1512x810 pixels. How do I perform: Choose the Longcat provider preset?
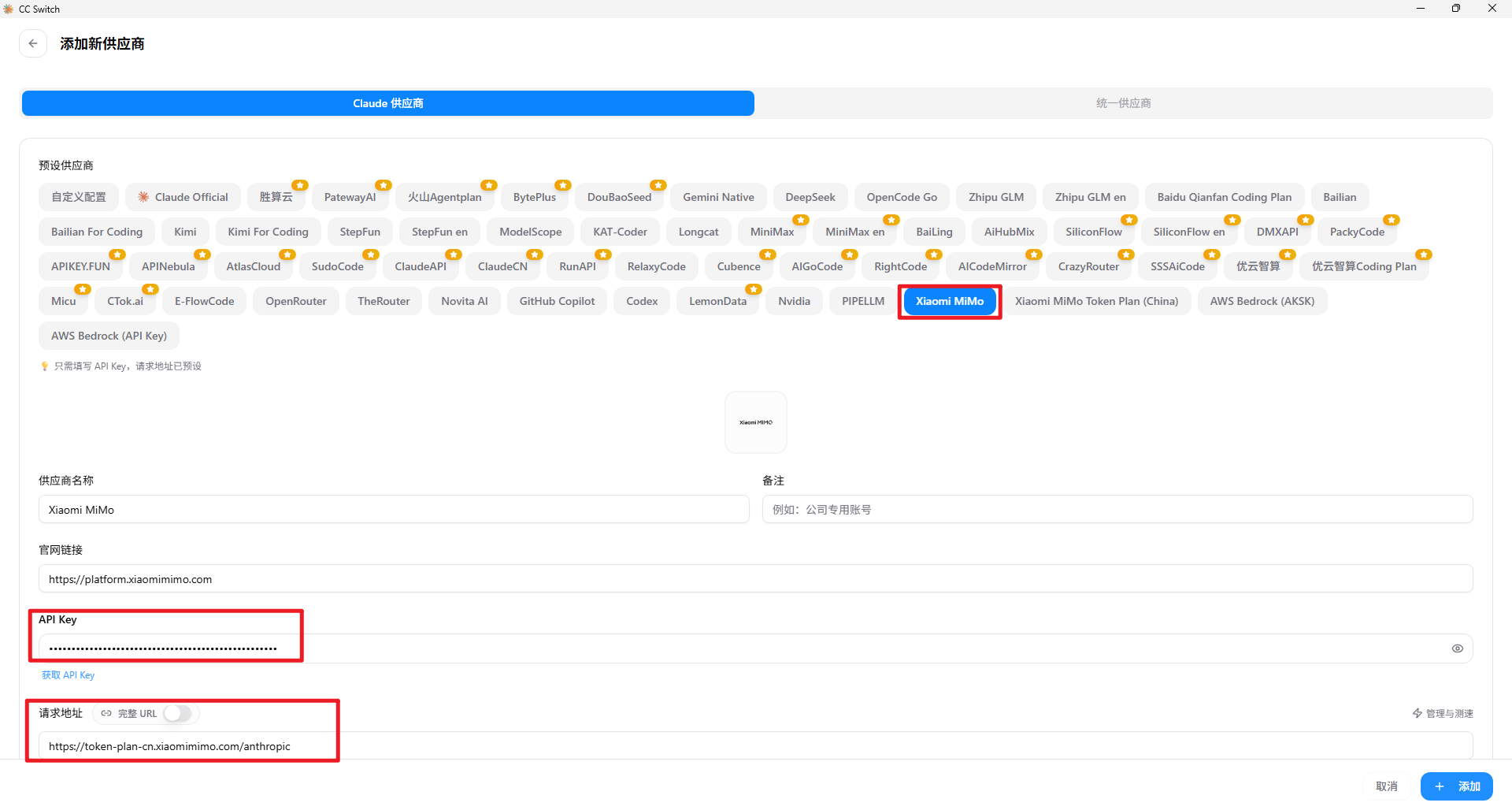tap(699, 232)
